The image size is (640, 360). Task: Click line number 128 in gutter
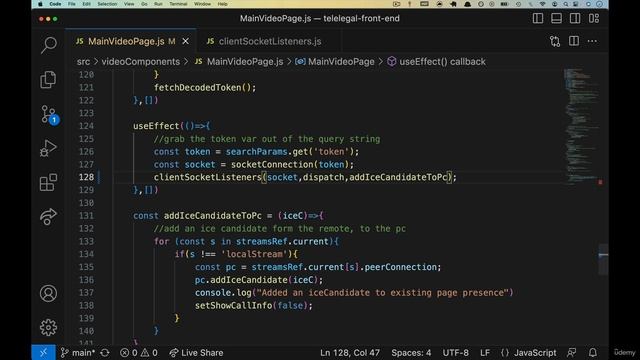point(86,177)
